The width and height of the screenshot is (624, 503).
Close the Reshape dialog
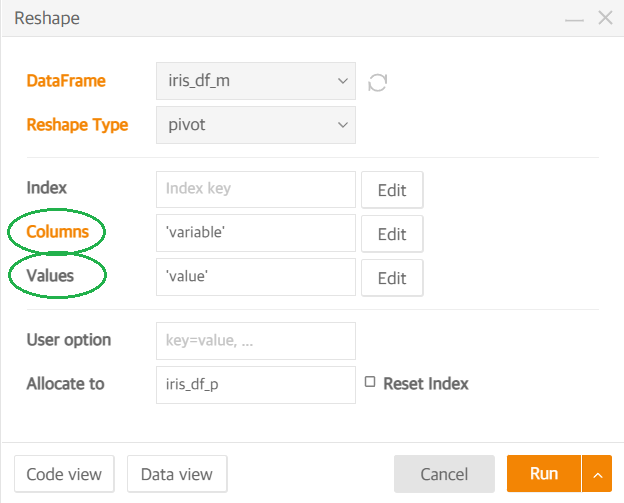(605, 18)
